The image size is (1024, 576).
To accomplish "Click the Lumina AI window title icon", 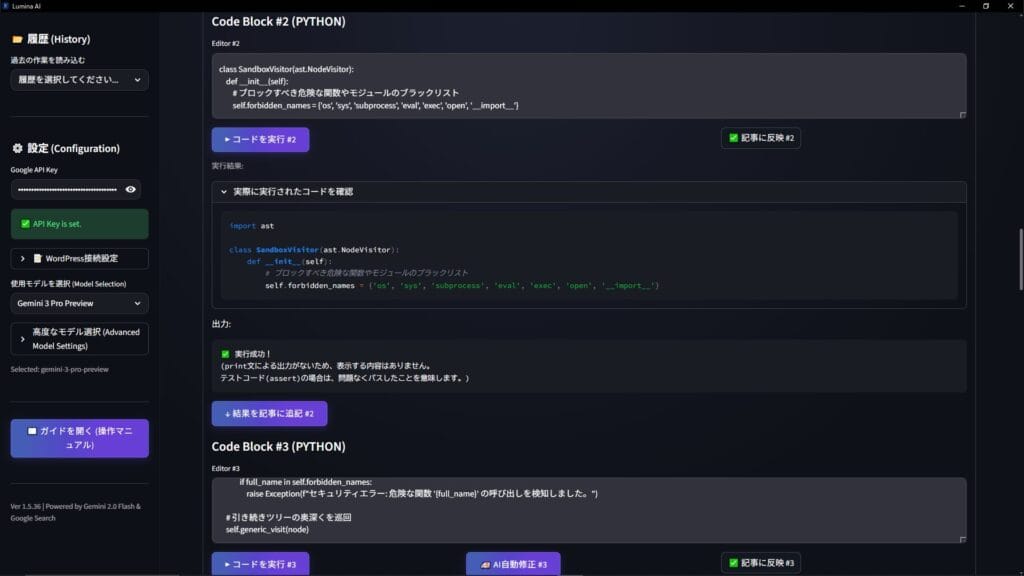I will 6,6.
